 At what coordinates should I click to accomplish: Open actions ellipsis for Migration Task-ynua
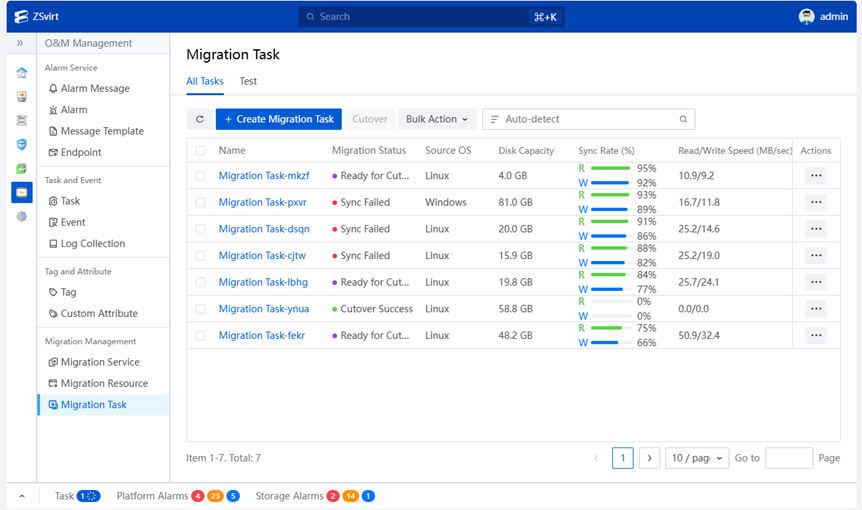[x=816, y=309]
